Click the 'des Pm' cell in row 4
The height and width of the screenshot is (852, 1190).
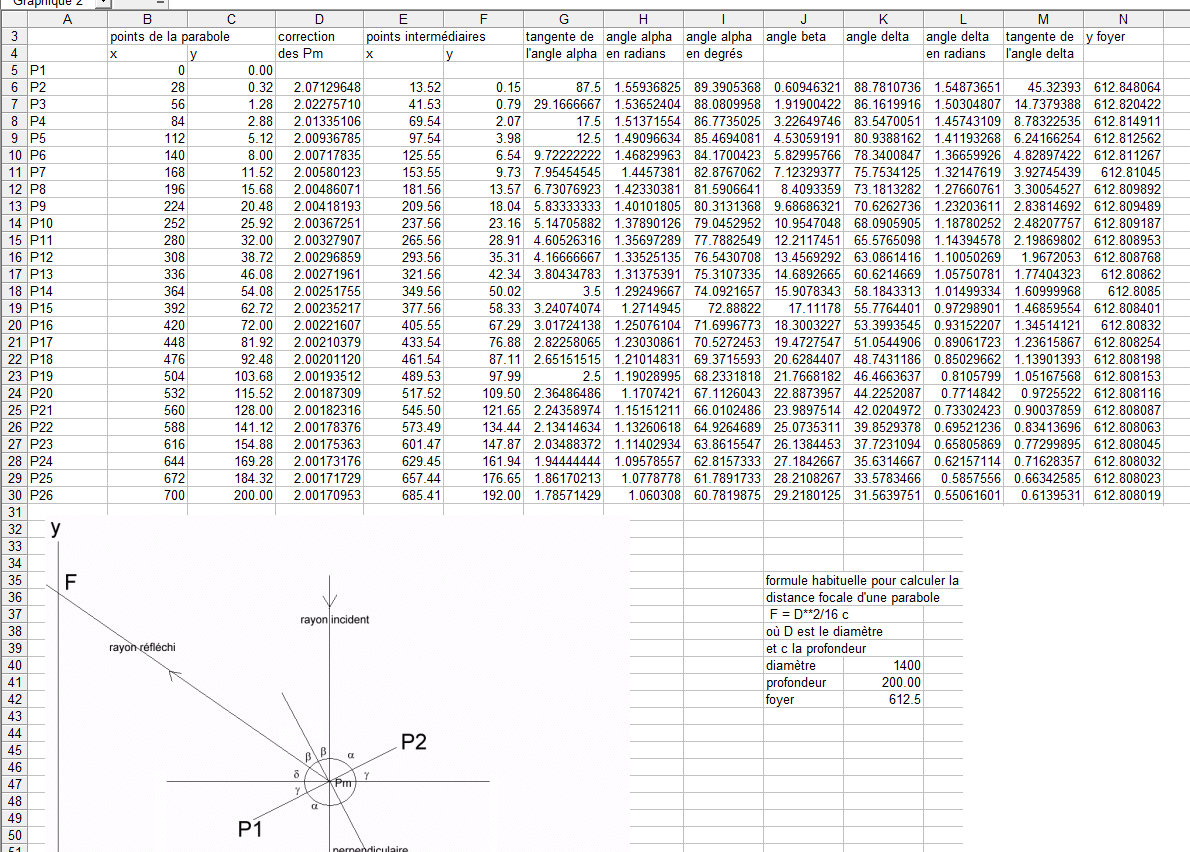(320, 54)
